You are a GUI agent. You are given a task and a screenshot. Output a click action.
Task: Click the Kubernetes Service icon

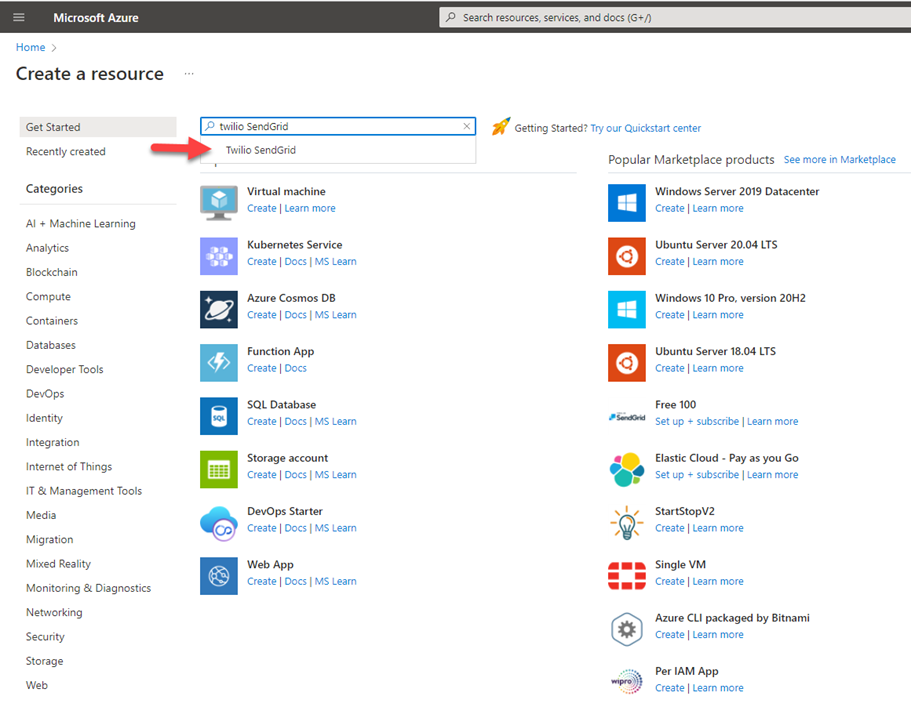point(218,256)
